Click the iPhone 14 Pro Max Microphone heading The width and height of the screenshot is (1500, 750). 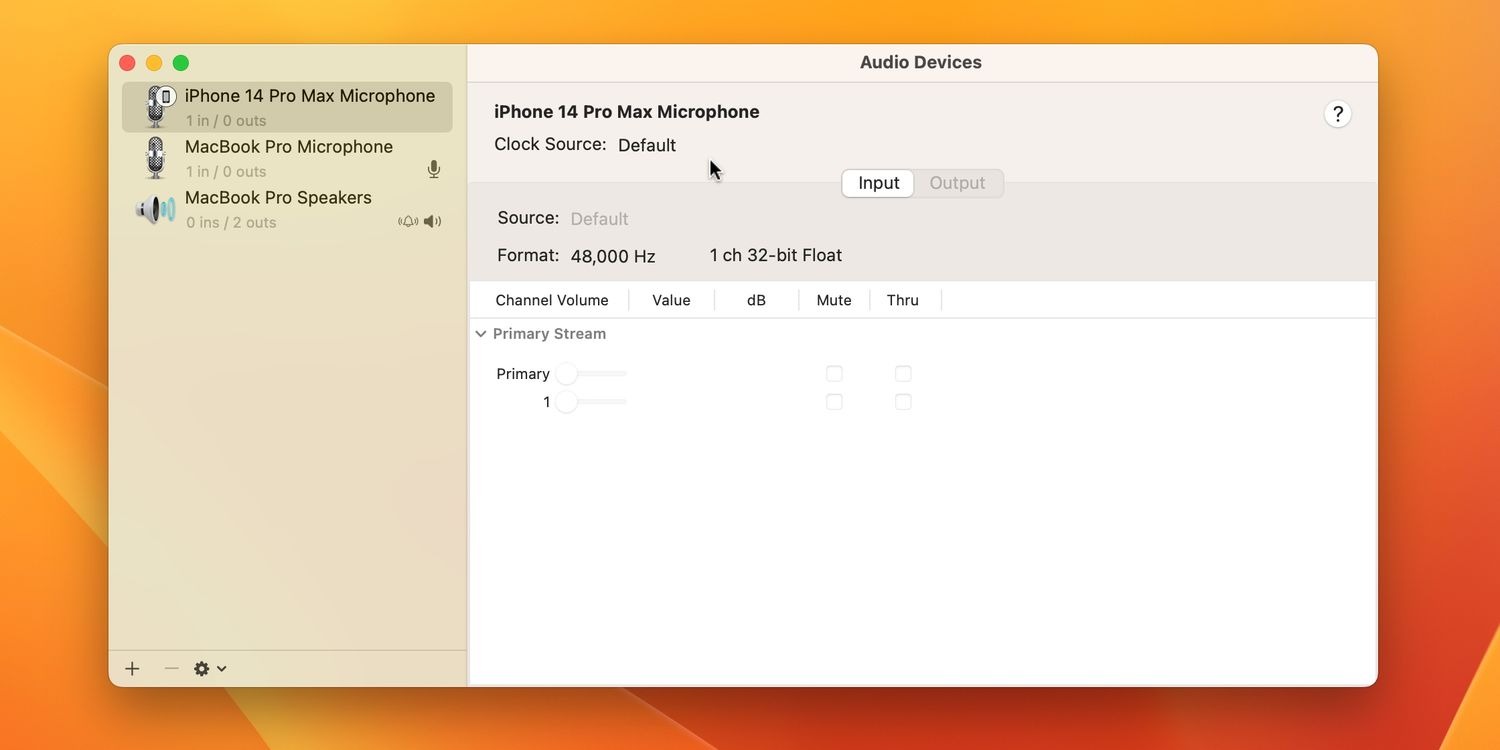627,112
